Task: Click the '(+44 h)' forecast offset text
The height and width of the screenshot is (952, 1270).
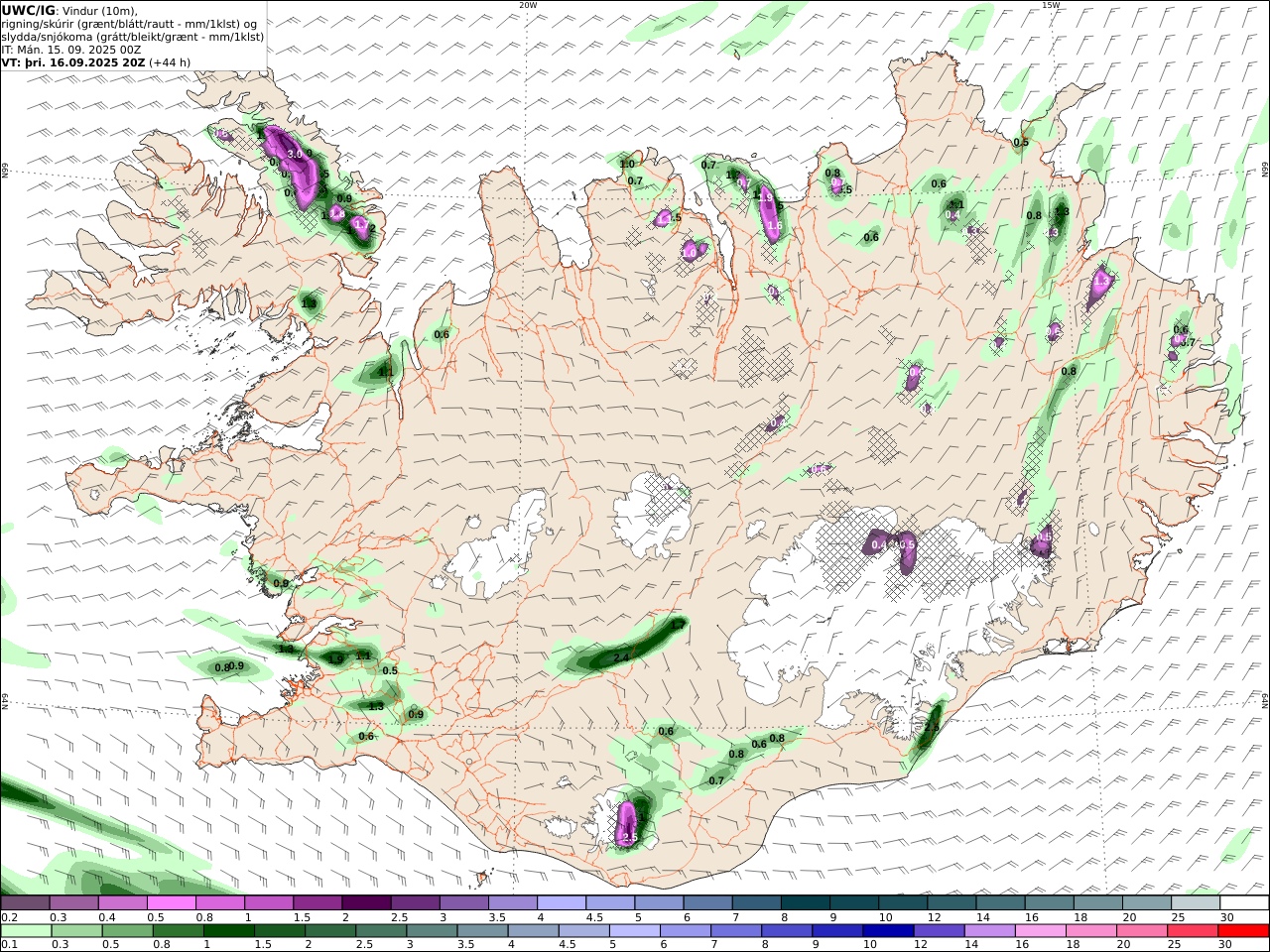Action: [x=170, y=62]
